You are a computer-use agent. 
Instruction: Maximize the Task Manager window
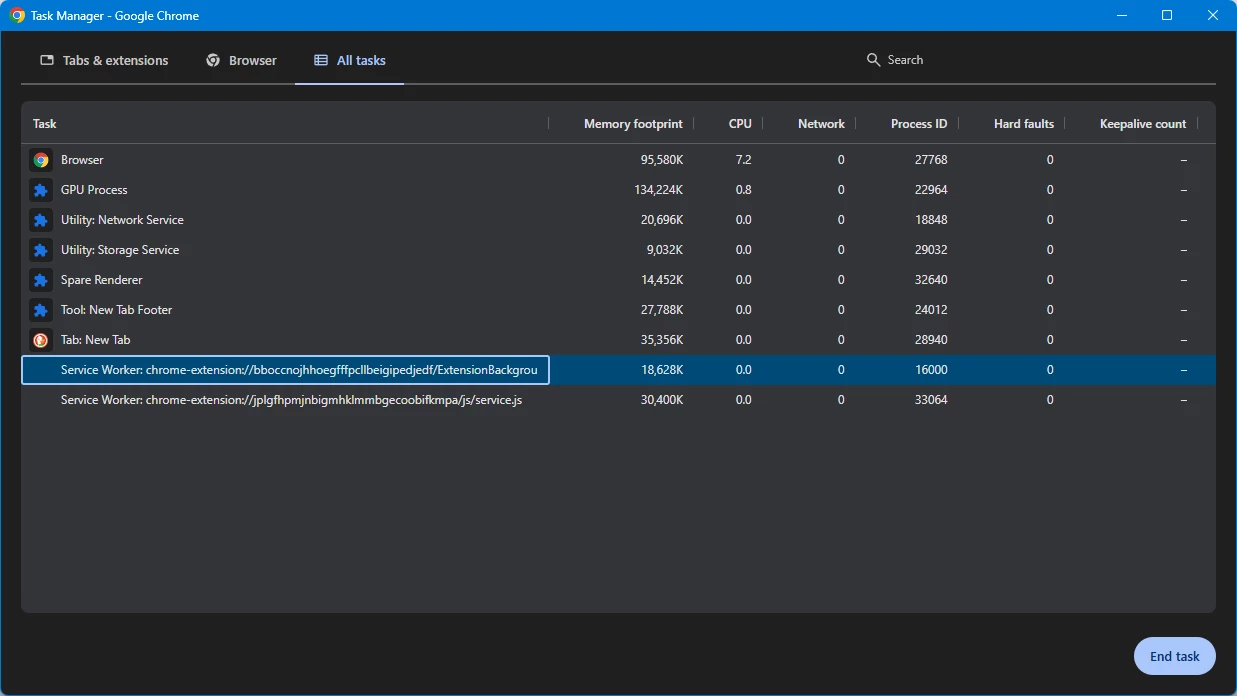pos(1167,16)
